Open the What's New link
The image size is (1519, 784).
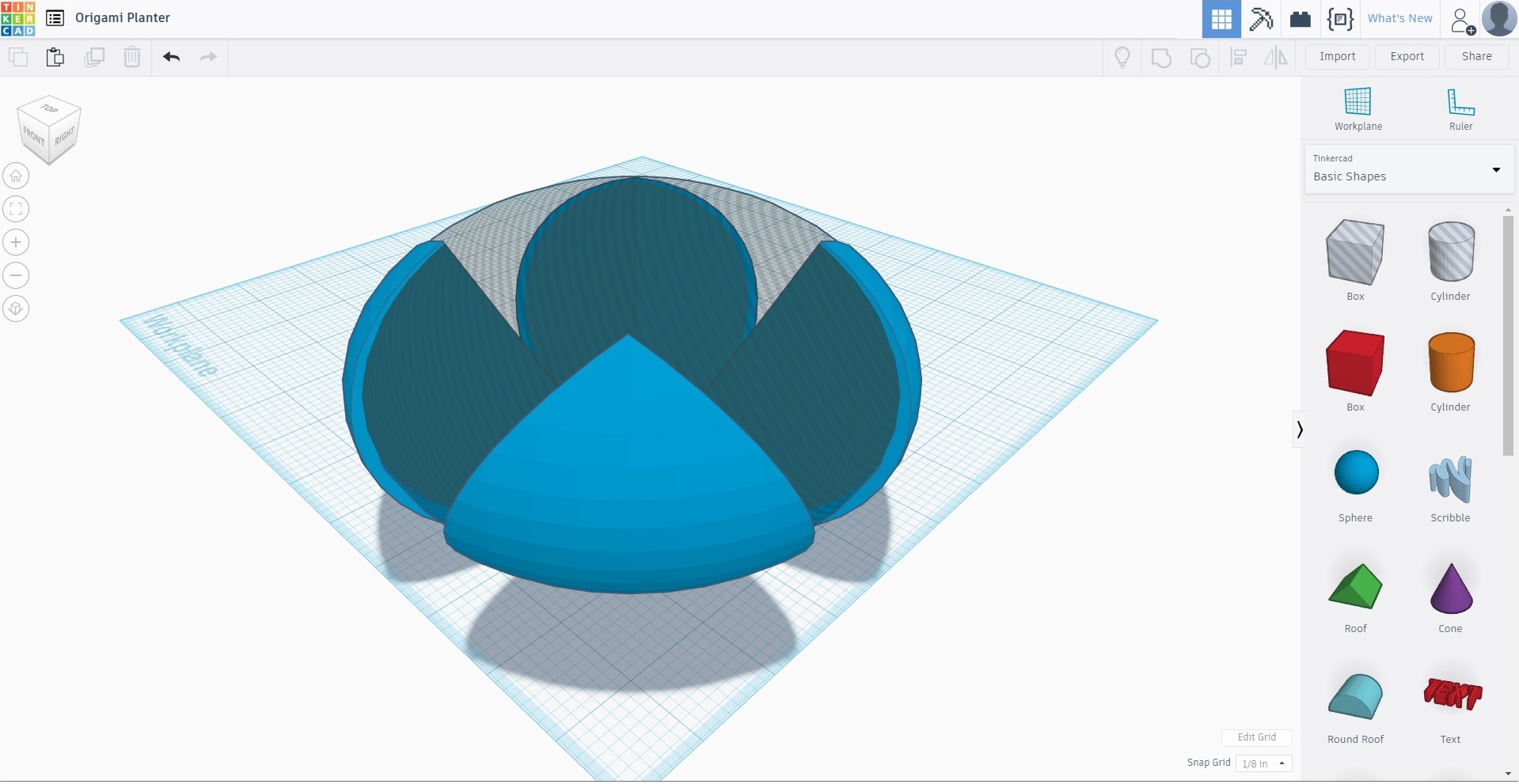pyautogui.click(x=1399, y=19)
